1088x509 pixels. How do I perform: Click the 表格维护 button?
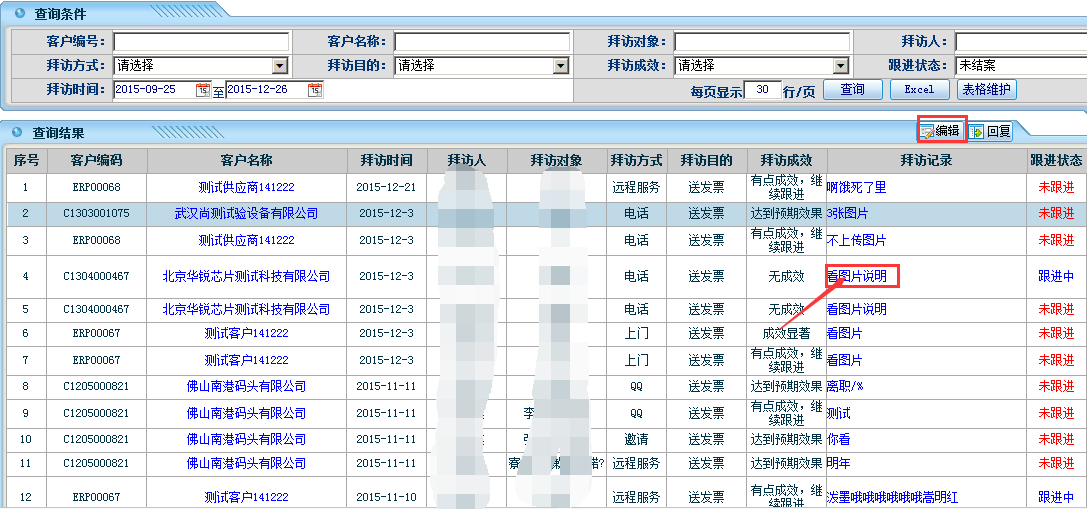click(986, 89)
